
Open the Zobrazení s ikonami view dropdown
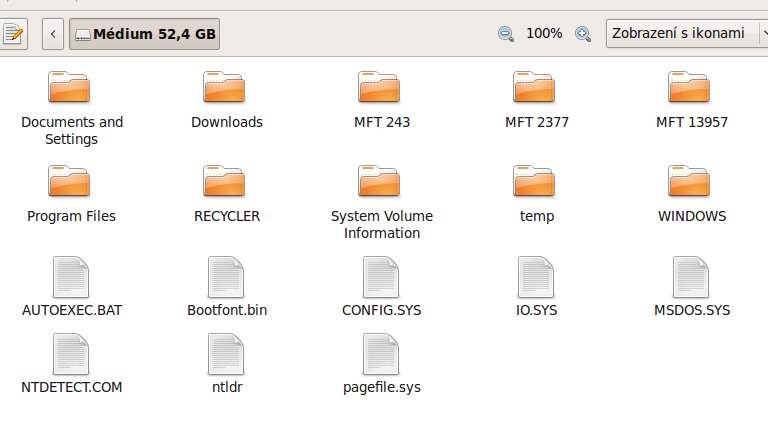686,33
